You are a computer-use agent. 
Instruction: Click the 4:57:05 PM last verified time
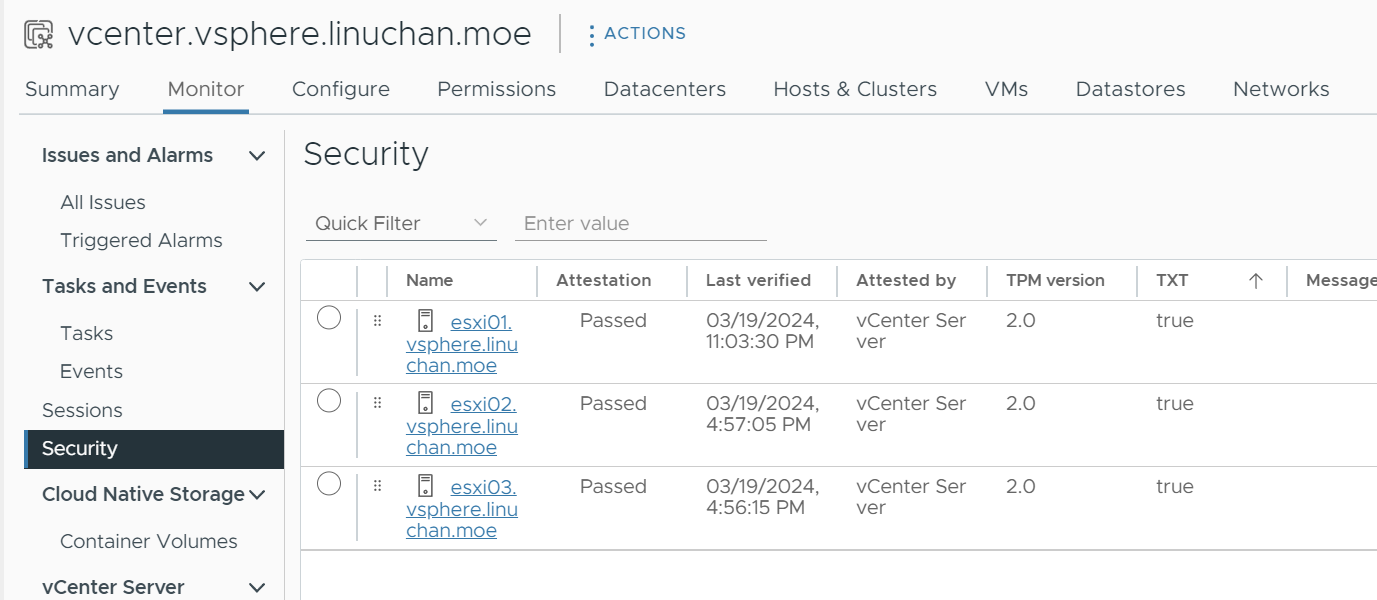(758, 425)
